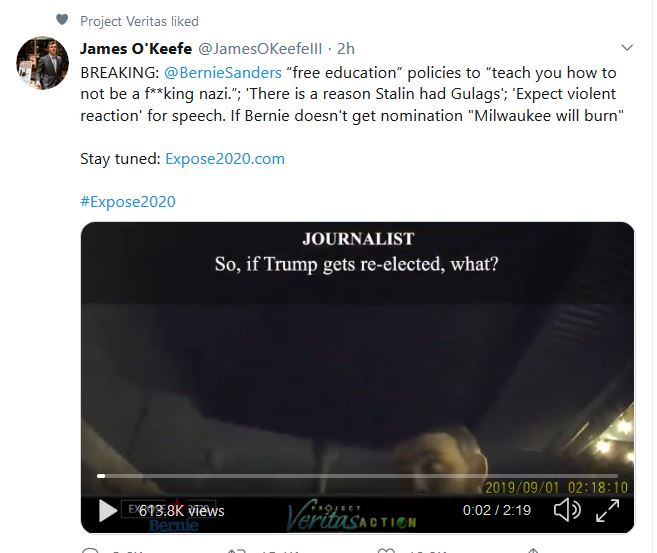The image size is (657, 553).
Task: Click the 613.8K views counter
Action: click(181, 511)
